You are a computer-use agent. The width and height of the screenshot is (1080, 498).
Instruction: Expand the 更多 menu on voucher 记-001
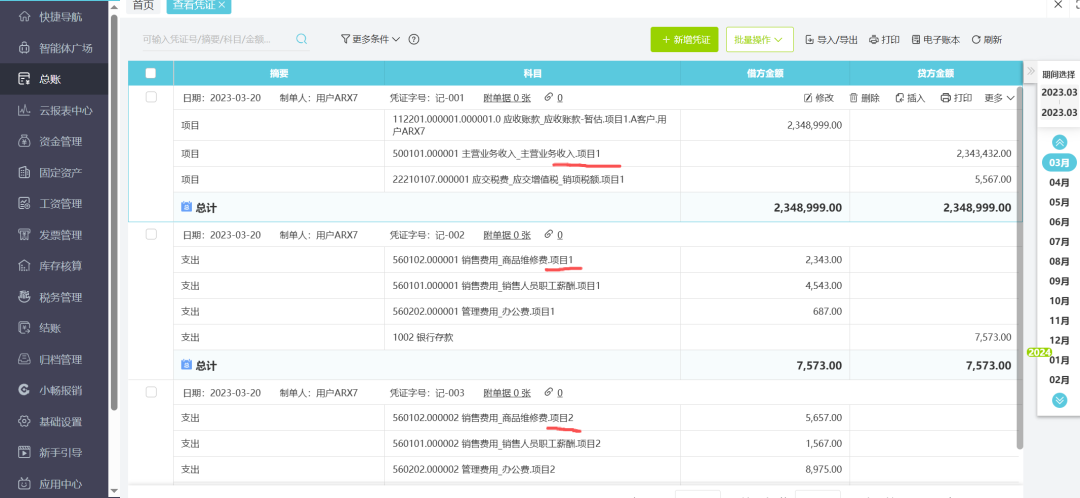999,98
